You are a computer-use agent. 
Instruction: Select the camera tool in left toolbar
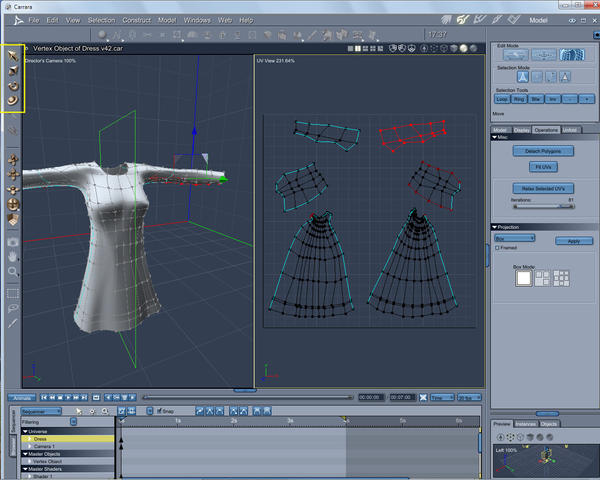click(x=13, y=242)
